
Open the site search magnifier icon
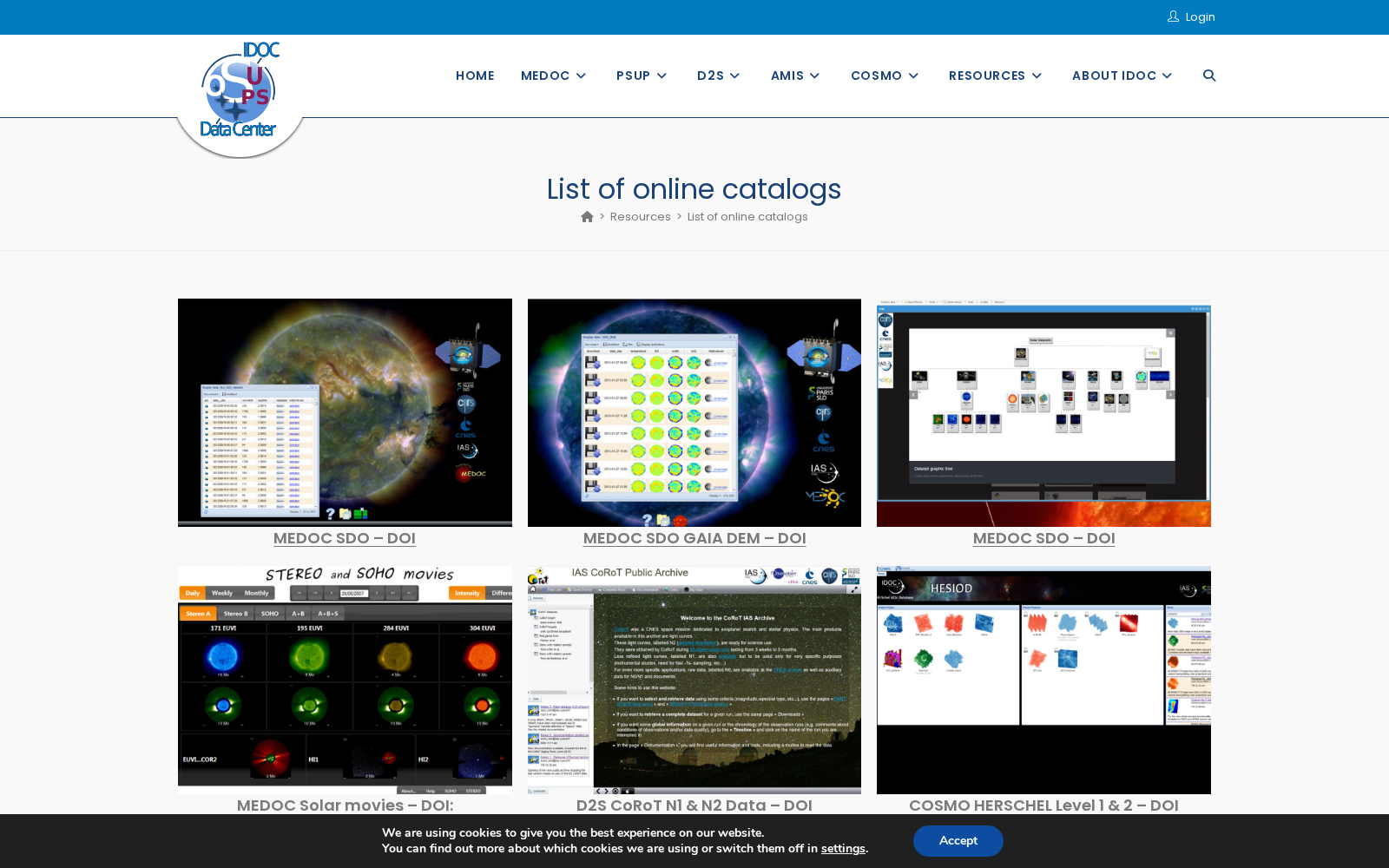point(1209,76)
